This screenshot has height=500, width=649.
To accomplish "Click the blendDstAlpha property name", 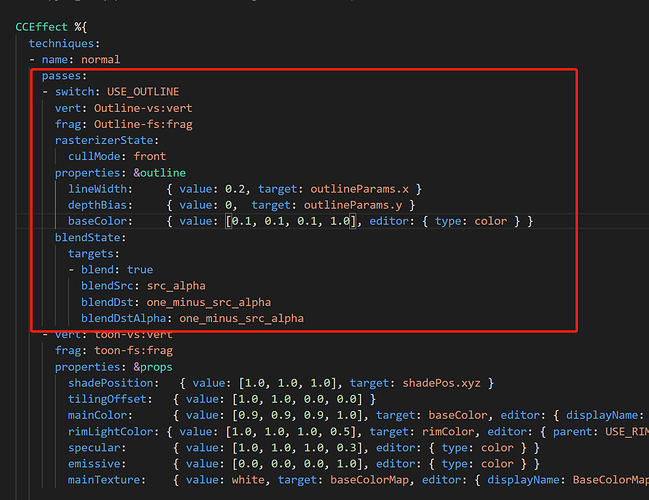I will [126, 318].
